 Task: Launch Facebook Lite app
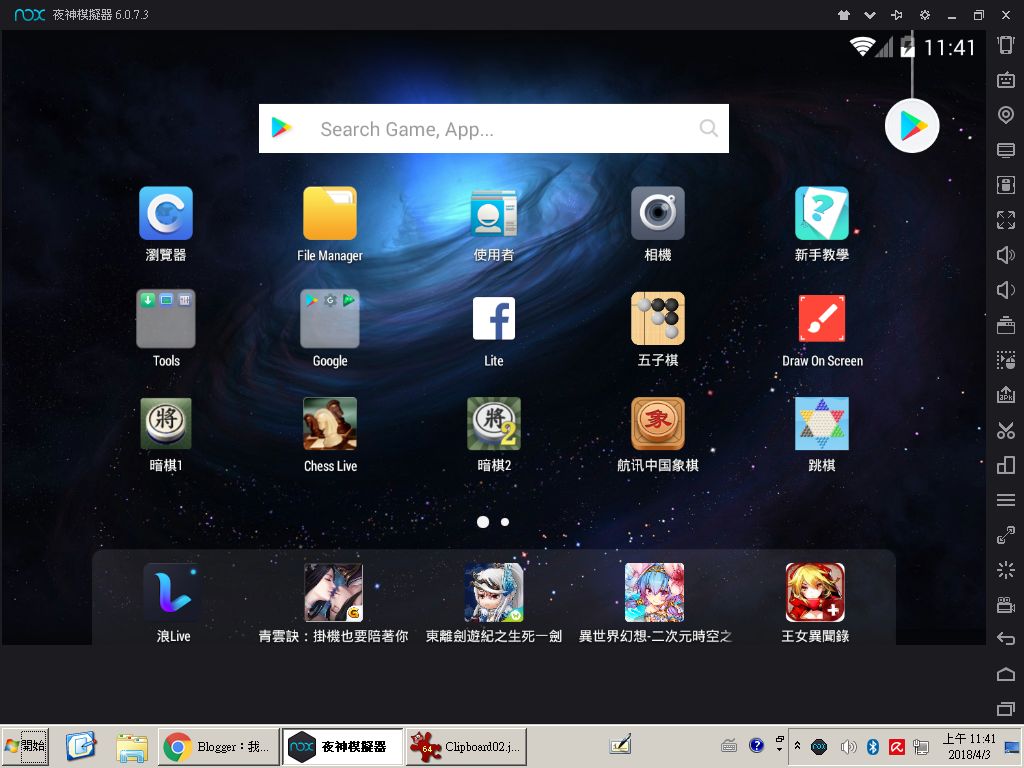pyautogui.click(x=494, y=319)
